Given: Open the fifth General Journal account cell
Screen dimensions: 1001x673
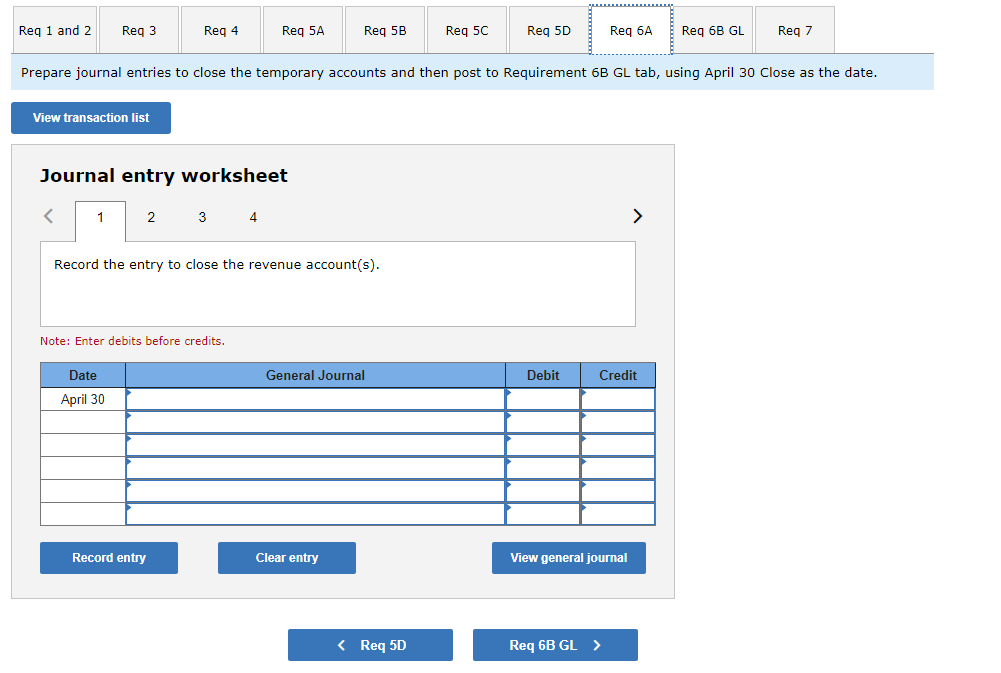Looking at the screenshot, I should click(315, 491).
